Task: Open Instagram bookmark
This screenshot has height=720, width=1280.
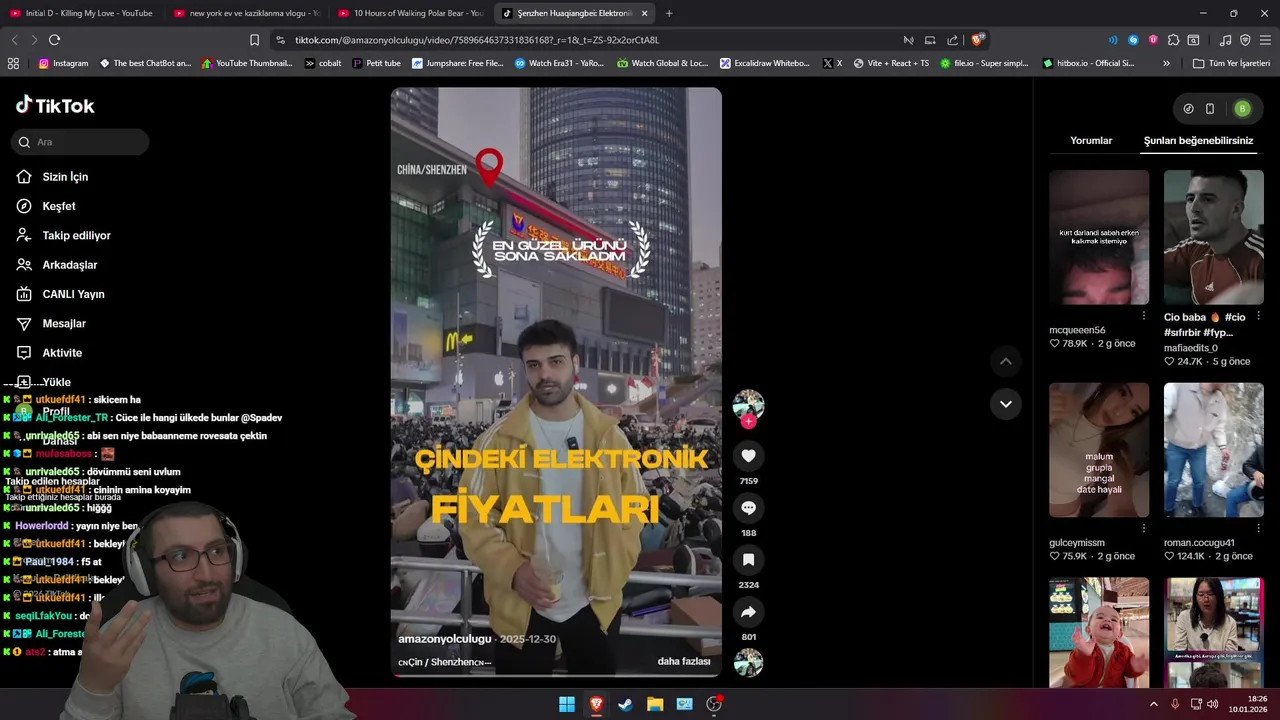Action: pos(63,63)
